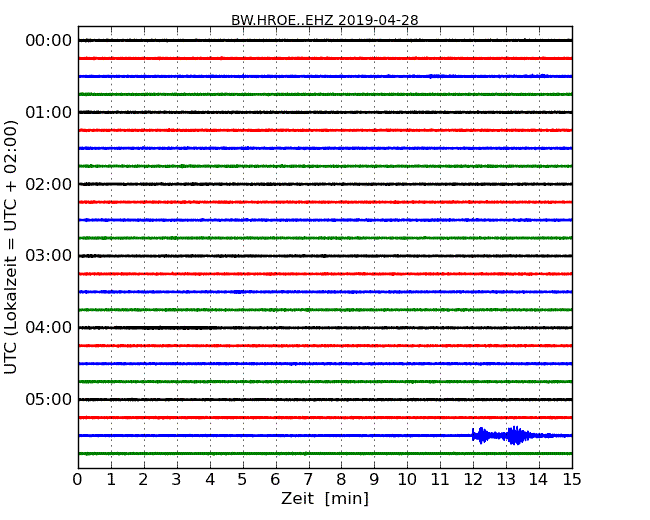Screen dimensions: 650x520
Task: Click the x-axis tick label 0
Action: (78, 480)
